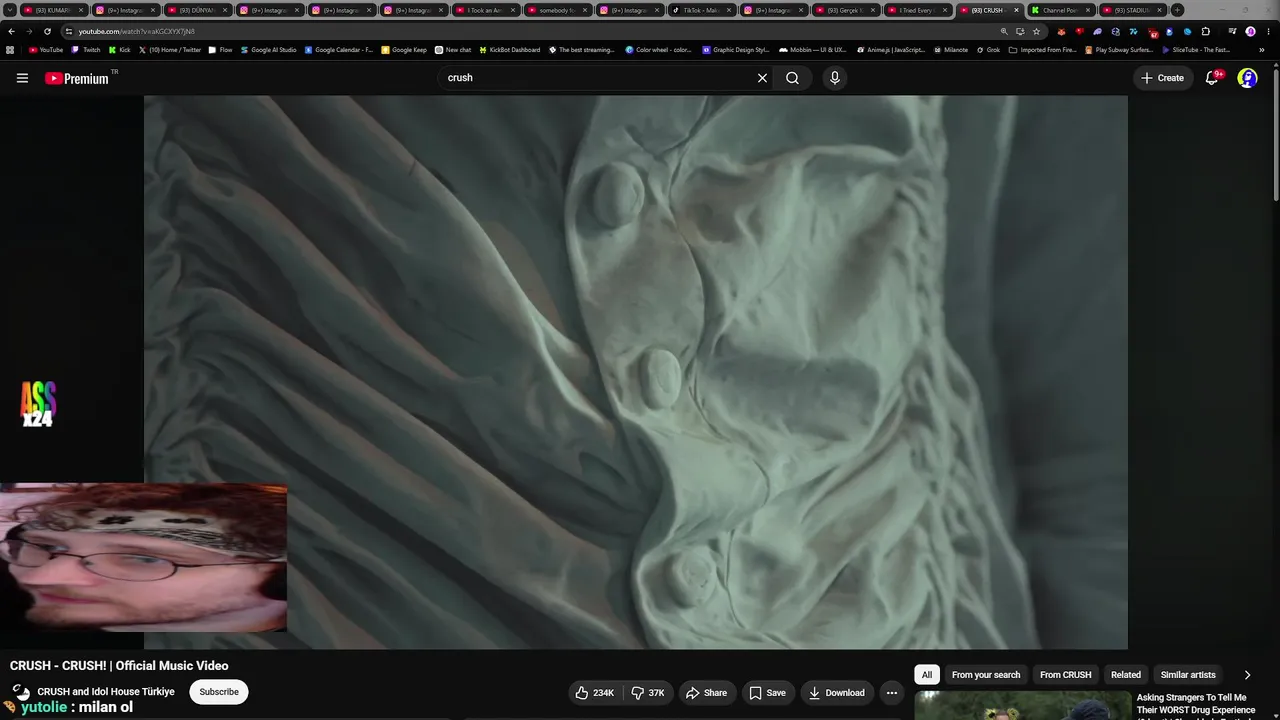Screen dimensions: 1280x720
Task: Open the Chrome extensions puzzle menu
Action: [x=1205, y=31]
